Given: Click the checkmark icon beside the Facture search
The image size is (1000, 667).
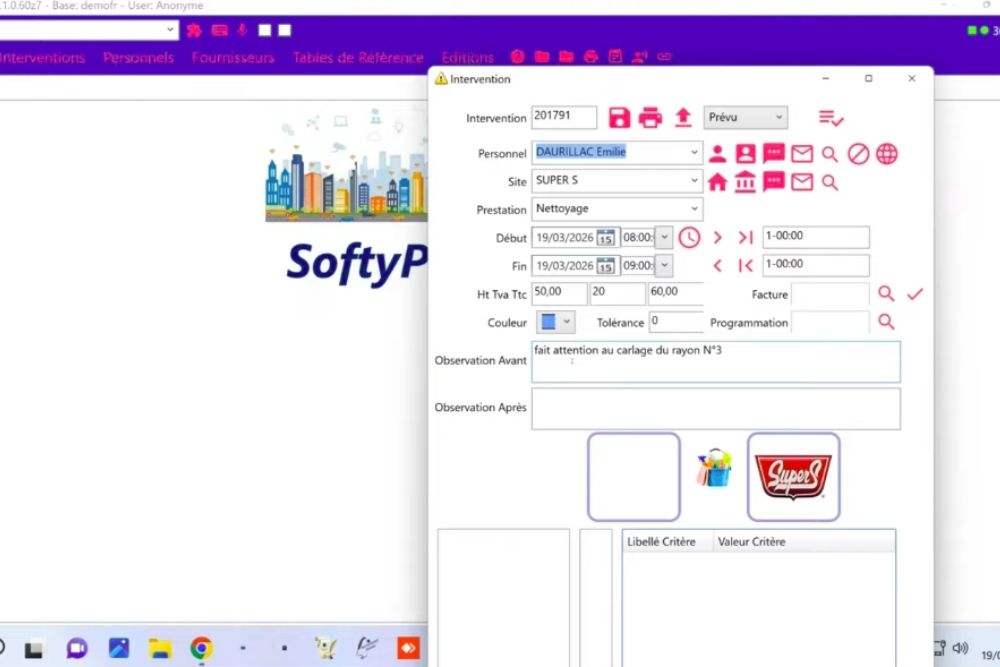Looking at the screenshot, I should coord(915,294).
